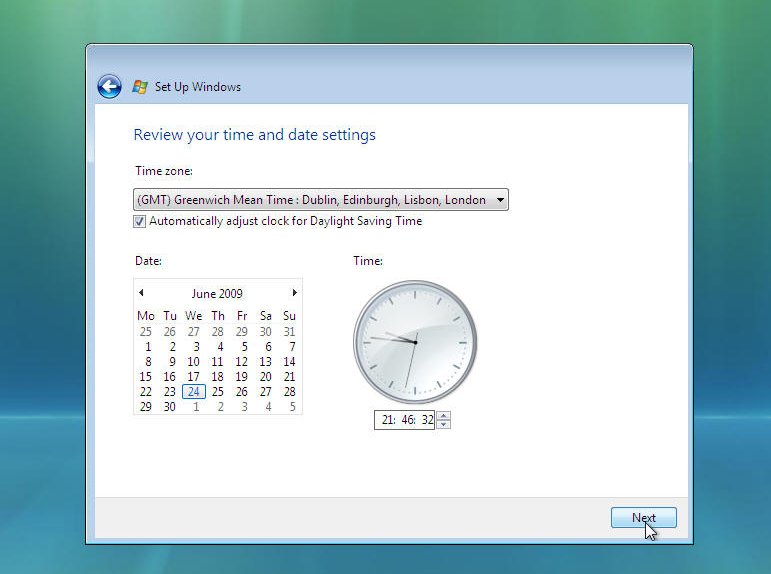Pick June 15 on the calendar
Screen dimensions: 771x574
click(x=146, y=377)
